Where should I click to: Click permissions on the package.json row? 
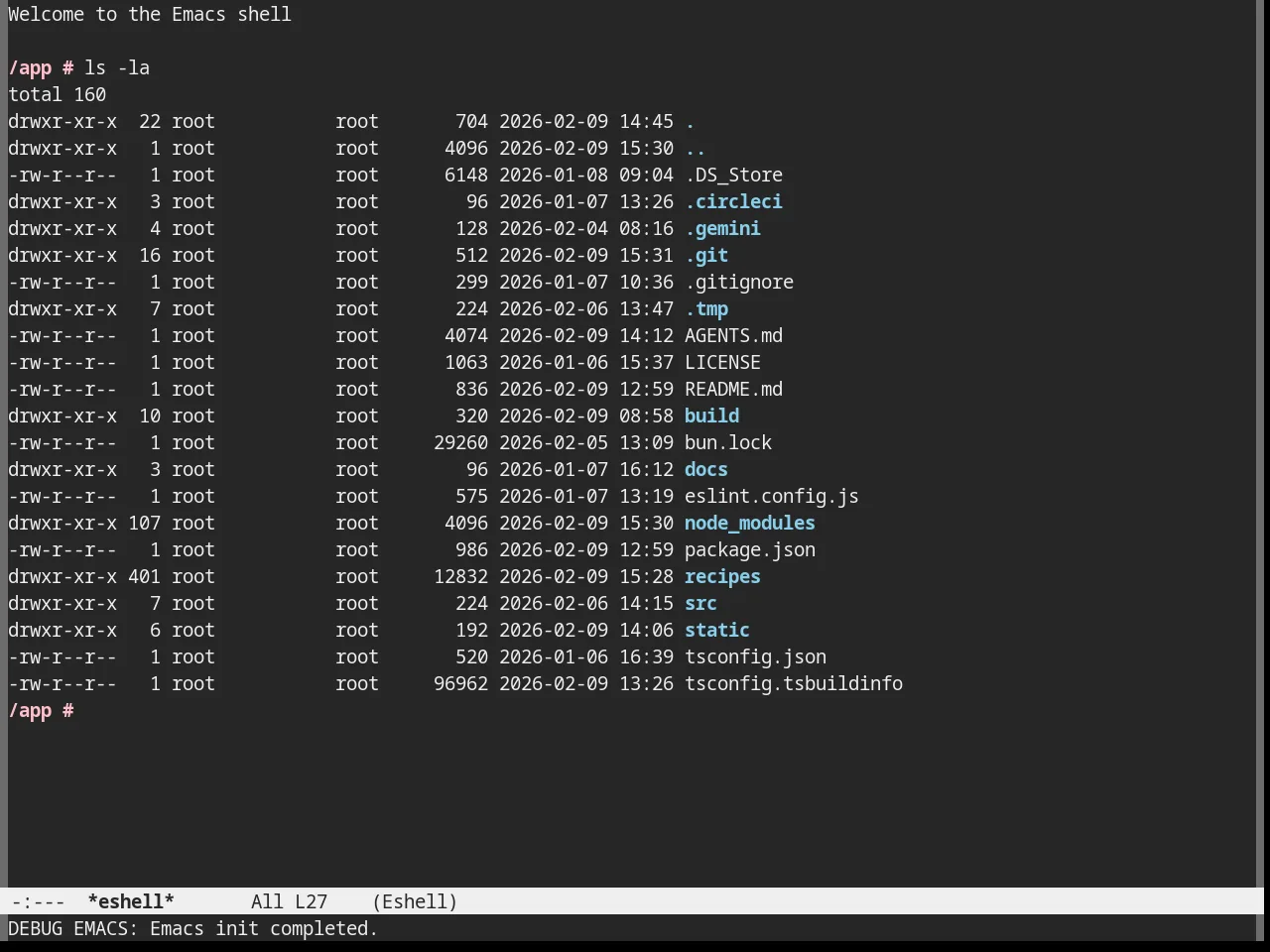63,549
